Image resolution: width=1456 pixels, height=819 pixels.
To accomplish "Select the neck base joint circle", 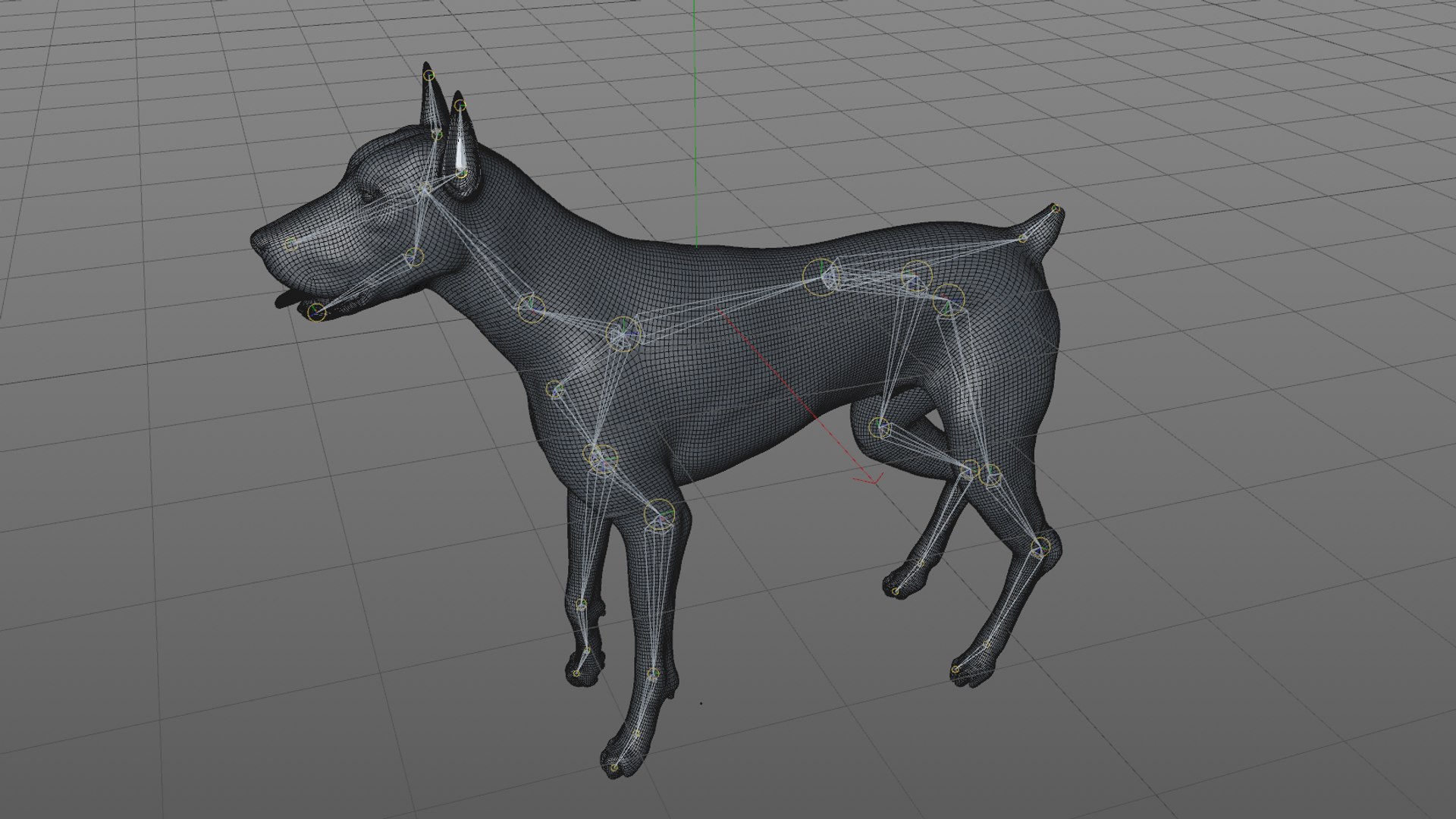I will tap(531, 309).
